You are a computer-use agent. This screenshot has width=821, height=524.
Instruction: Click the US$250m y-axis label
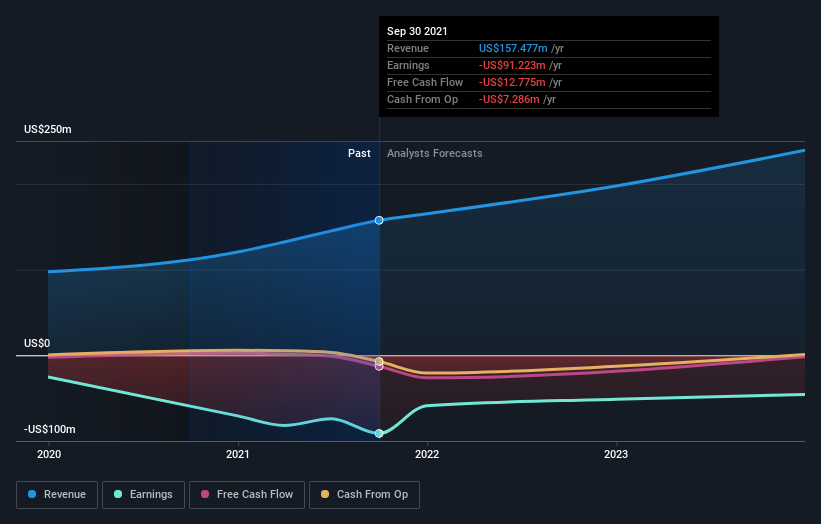(x=48, y=129)
